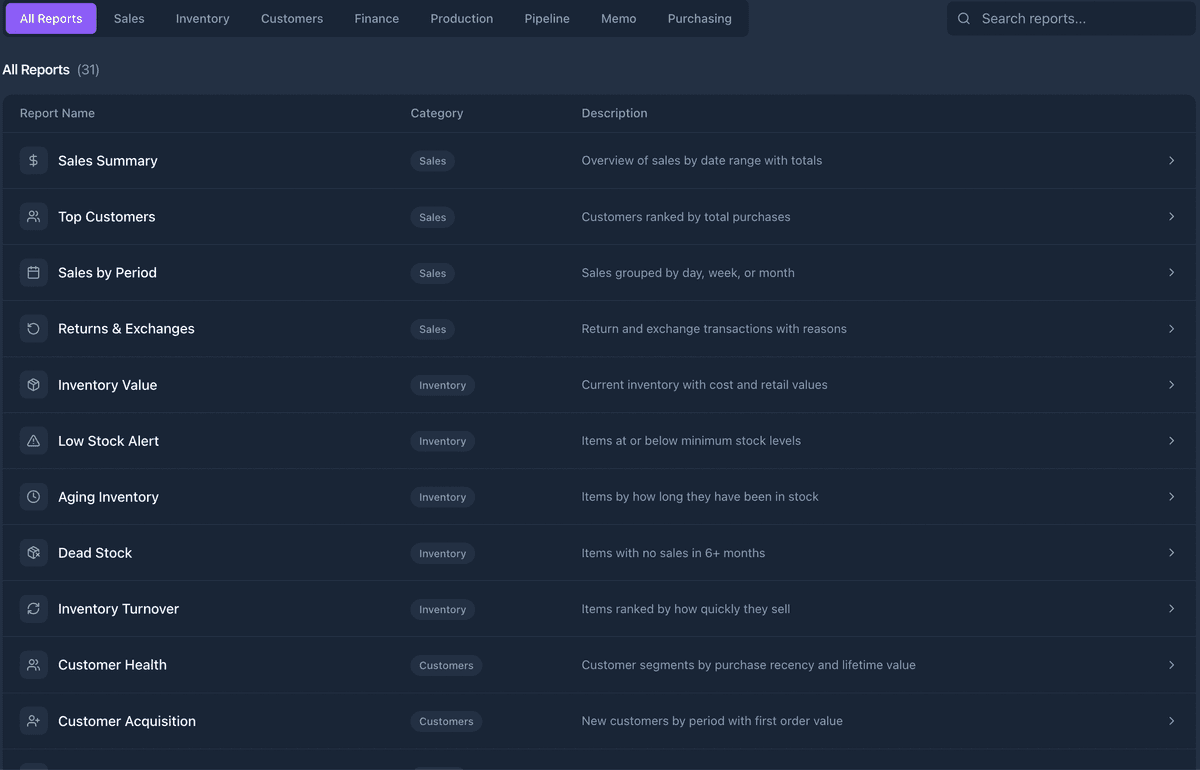Click 'Items ranked by how quickly they sell'
This screenshot has height=770, width=1200.
(686, 608)
